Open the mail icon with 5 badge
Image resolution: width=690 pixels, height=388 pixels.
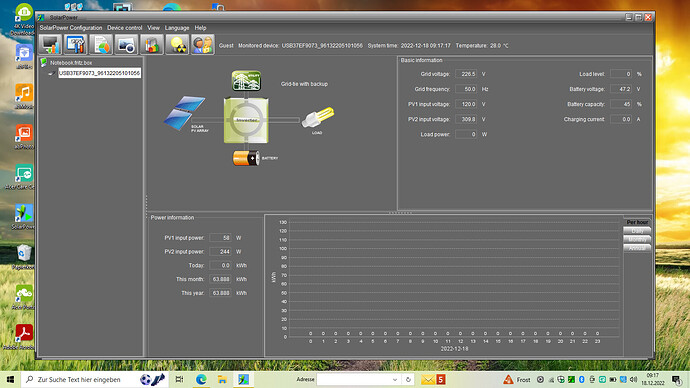(433, 379)
